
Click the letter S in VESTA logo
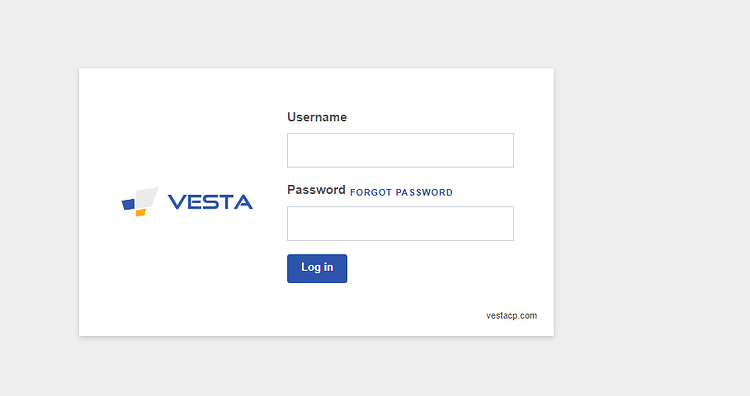pyautogui.click(x=210, y=202)
